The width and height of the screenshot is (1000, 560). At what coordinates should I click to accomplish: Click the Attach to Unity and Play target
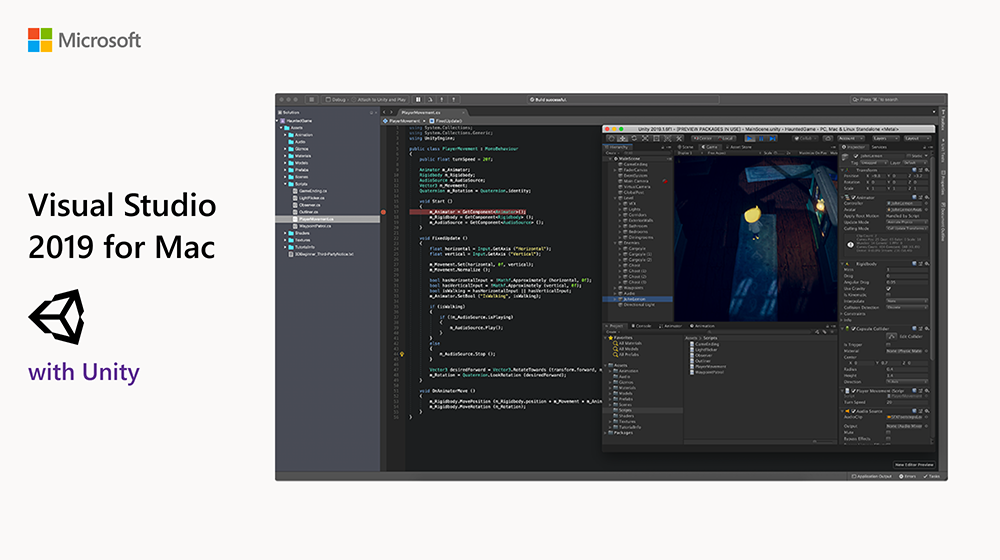click(380, 99)
